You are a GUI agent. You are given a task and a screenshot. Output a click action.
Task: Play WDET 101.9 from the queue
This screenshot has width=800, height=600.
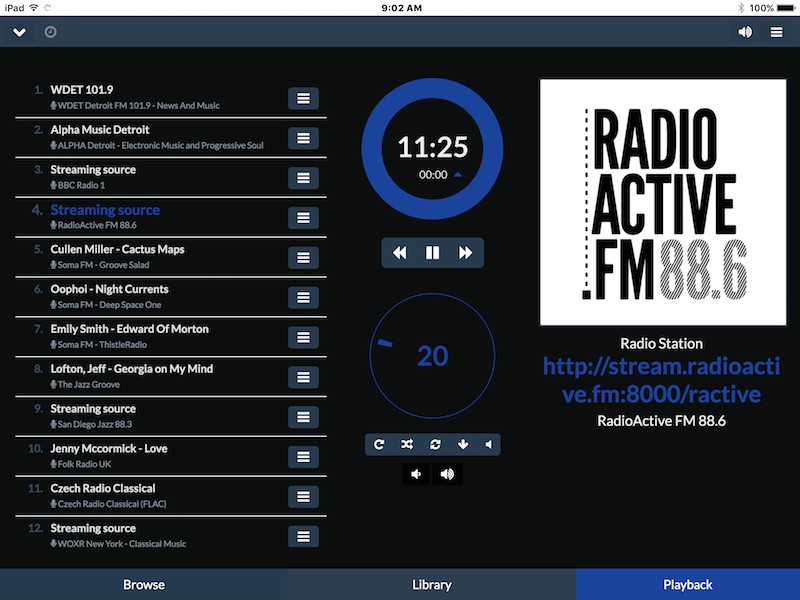coord(82,90)
